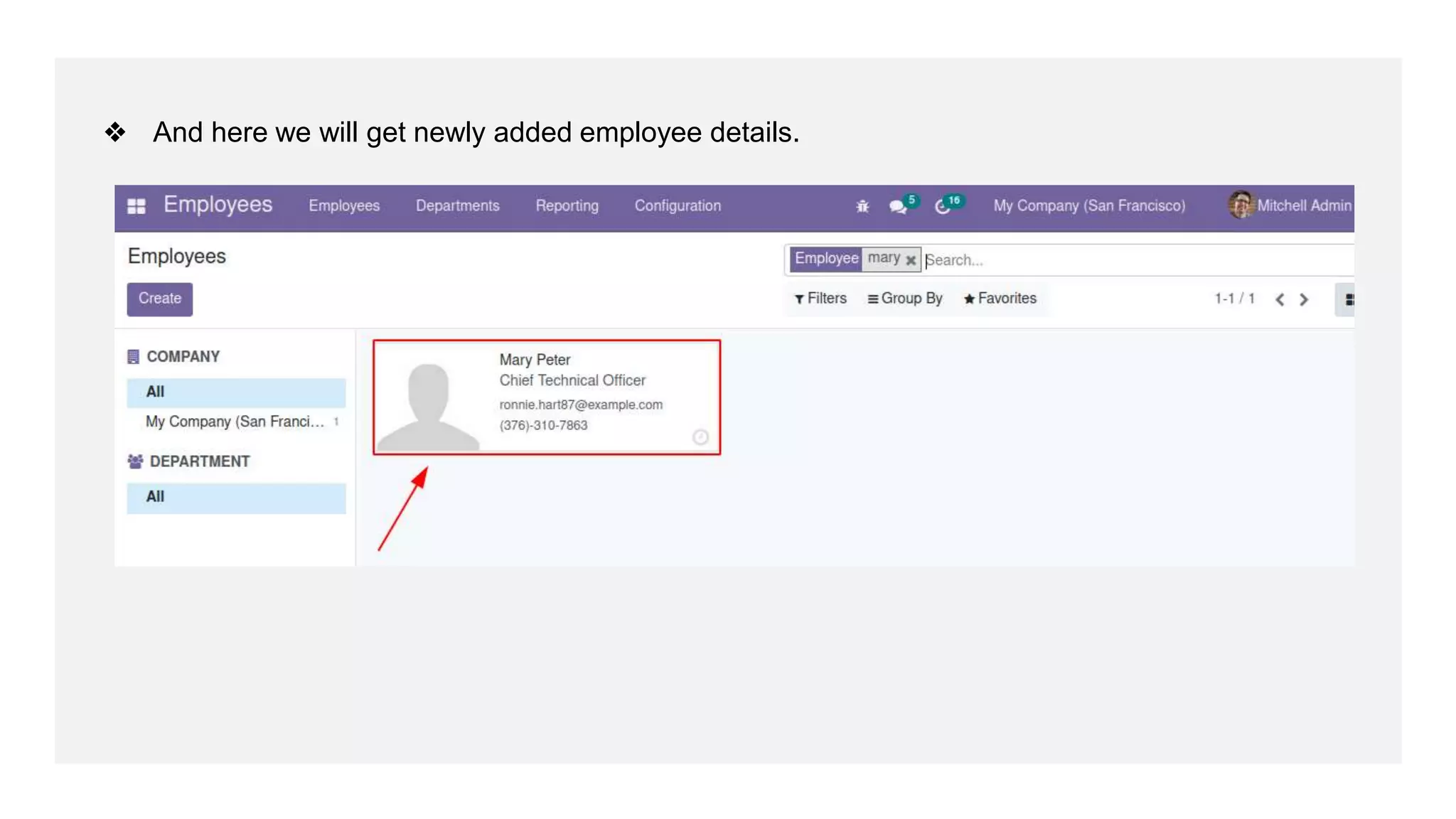Open the apps grid menu icon
The width and height of the screenshot is (1456, 819).
click(x=136, y=206)
